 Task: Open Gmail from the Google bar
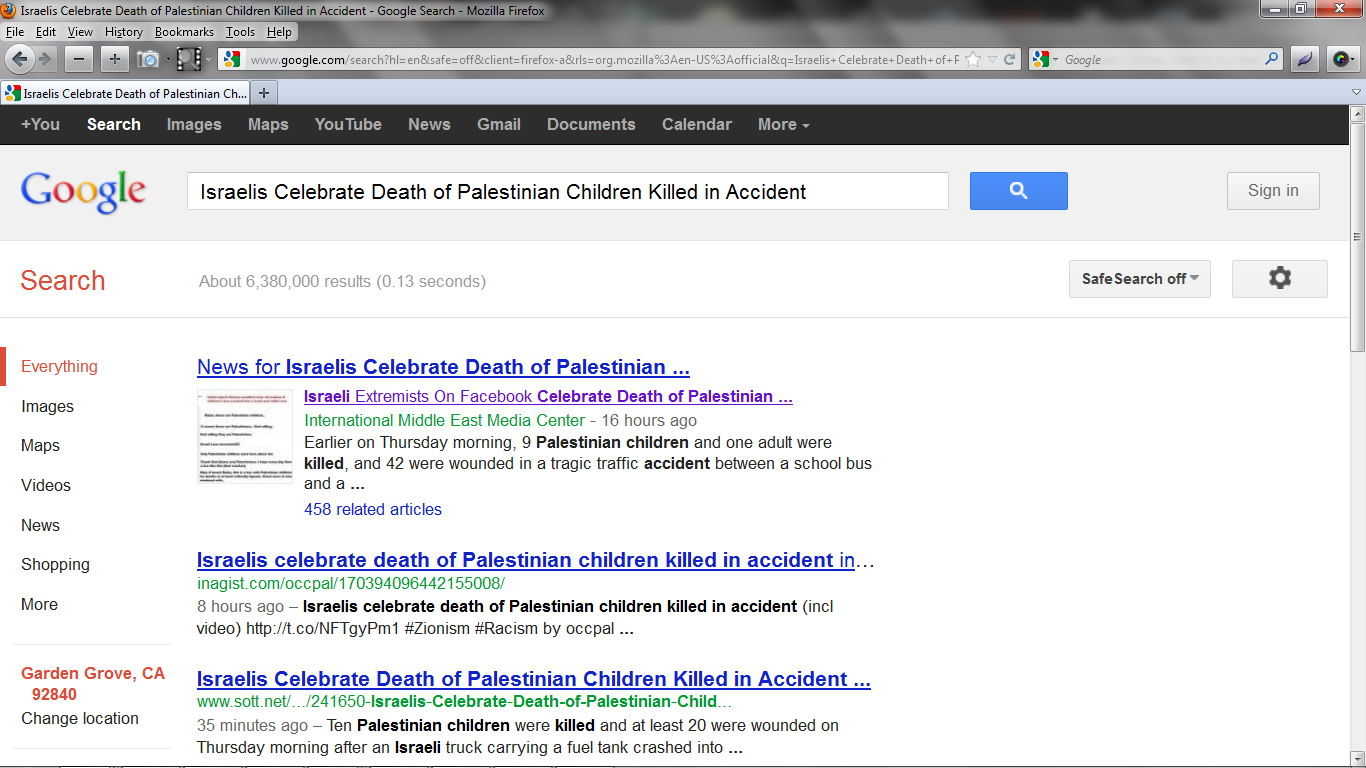point(499,125)
